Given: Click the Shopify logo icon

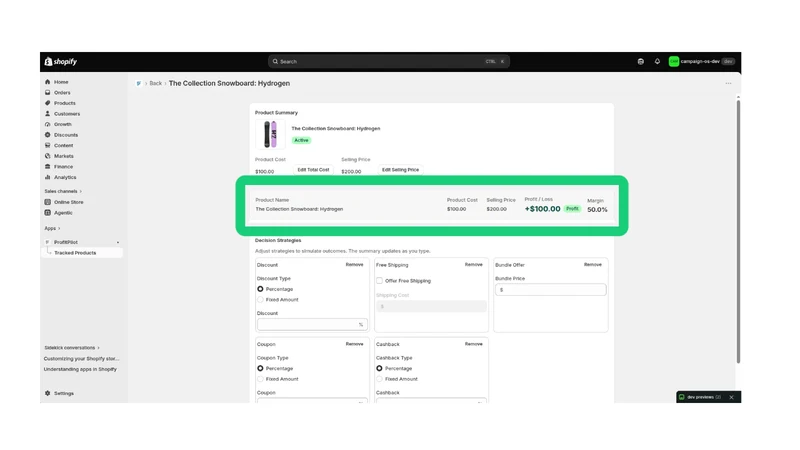Looking at the screenshot, I should click(48, 61).
